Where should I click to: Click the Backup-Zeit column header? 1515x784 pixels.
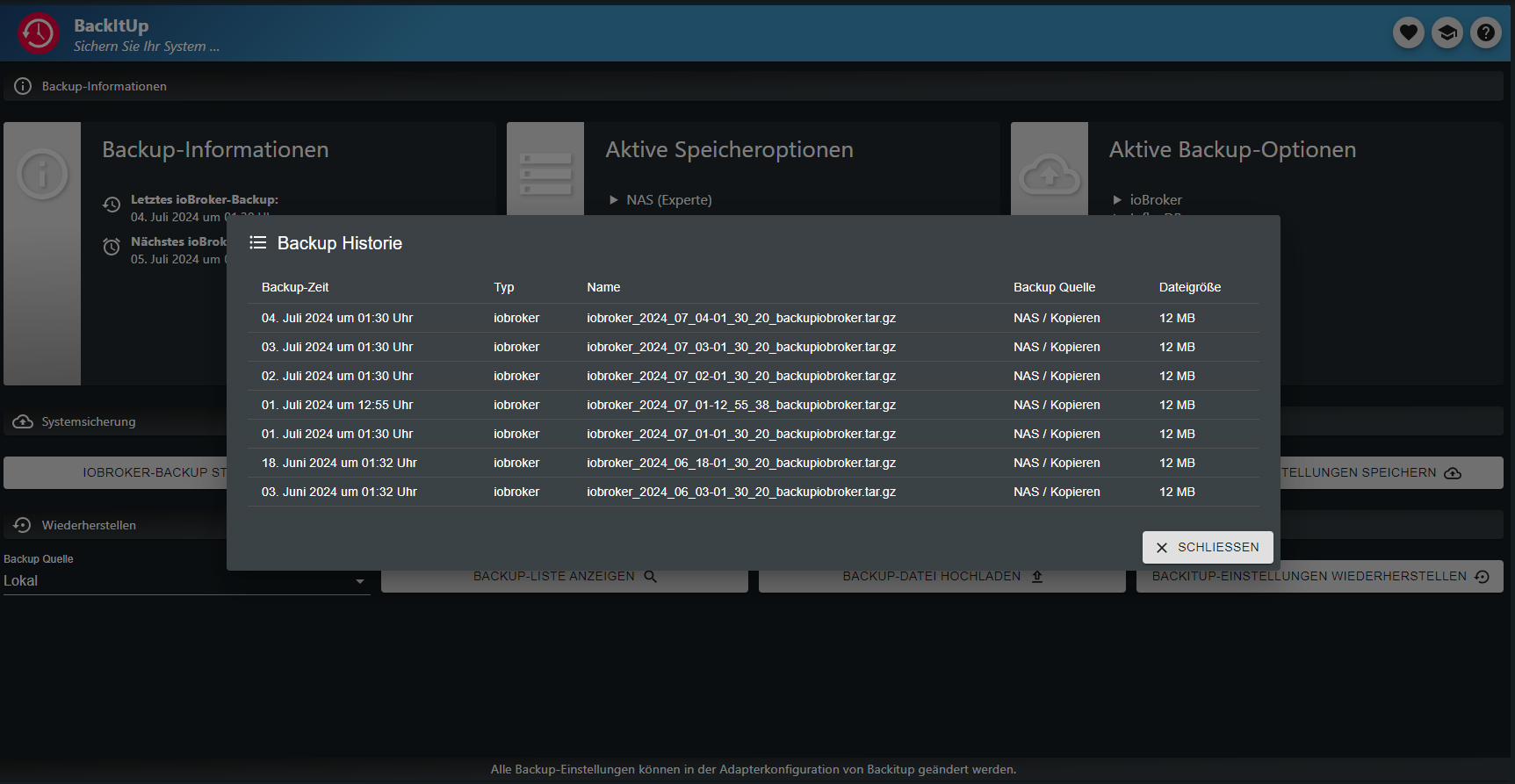pos(295,287)
